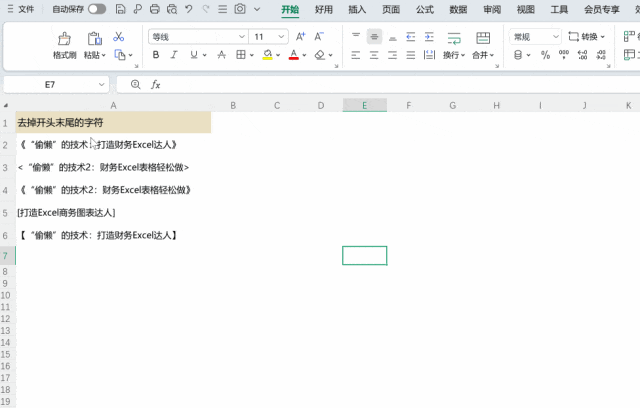This screenshot has width=640, height=408.
Task: Switch to the 数据 tab
Action: [x=458, y=9]
